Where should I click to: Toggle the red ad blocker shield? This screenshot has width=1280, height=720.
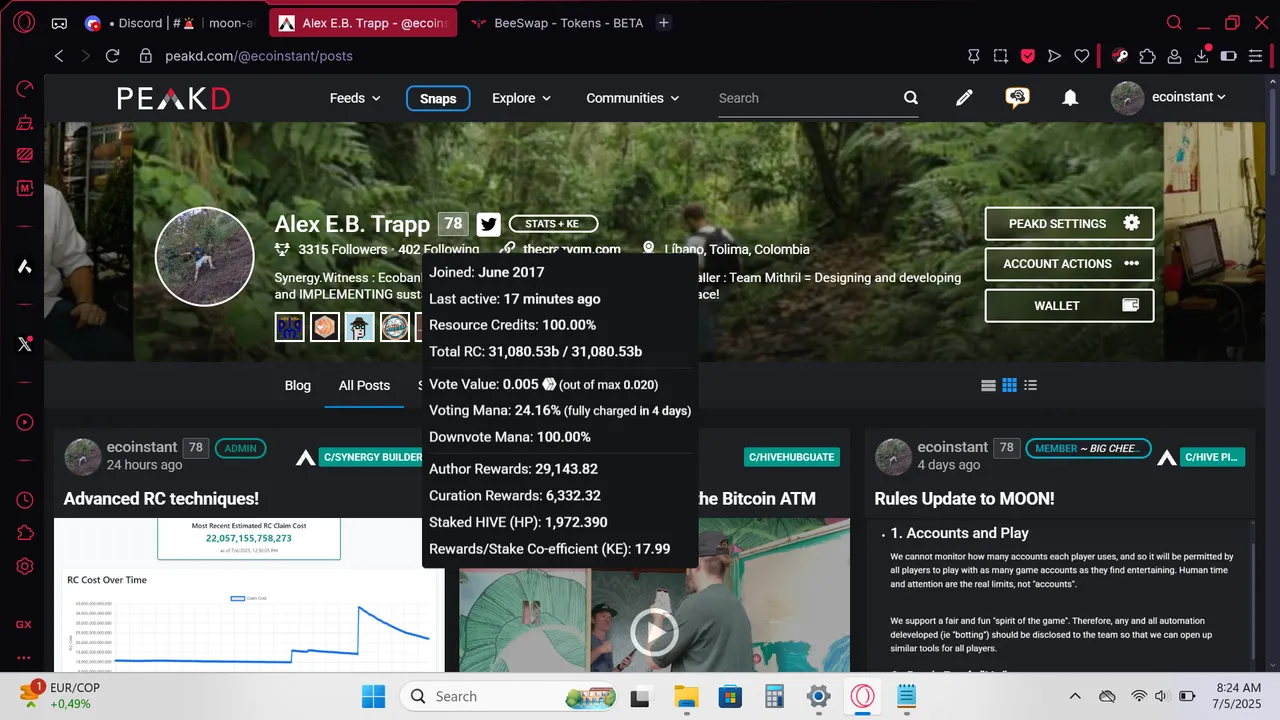1027,56
